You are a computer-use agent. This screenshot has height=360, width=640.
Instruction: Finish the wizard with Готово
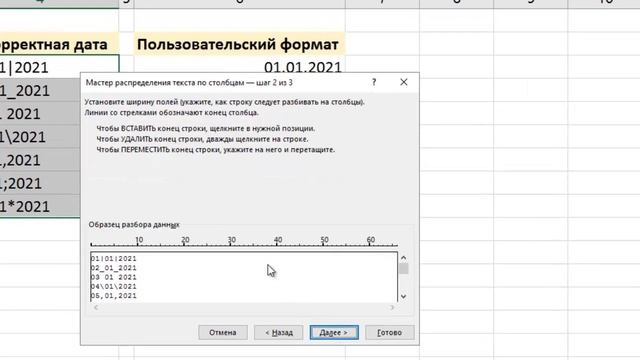(390, 333)
